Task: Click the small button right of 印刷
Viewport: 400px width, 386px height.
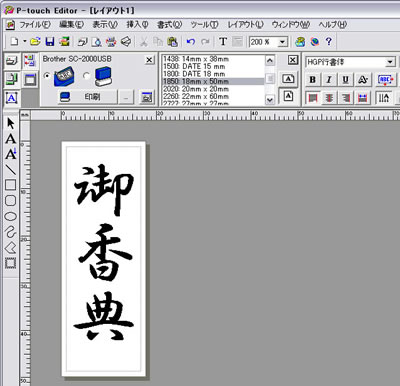Action: coord(126,97)
